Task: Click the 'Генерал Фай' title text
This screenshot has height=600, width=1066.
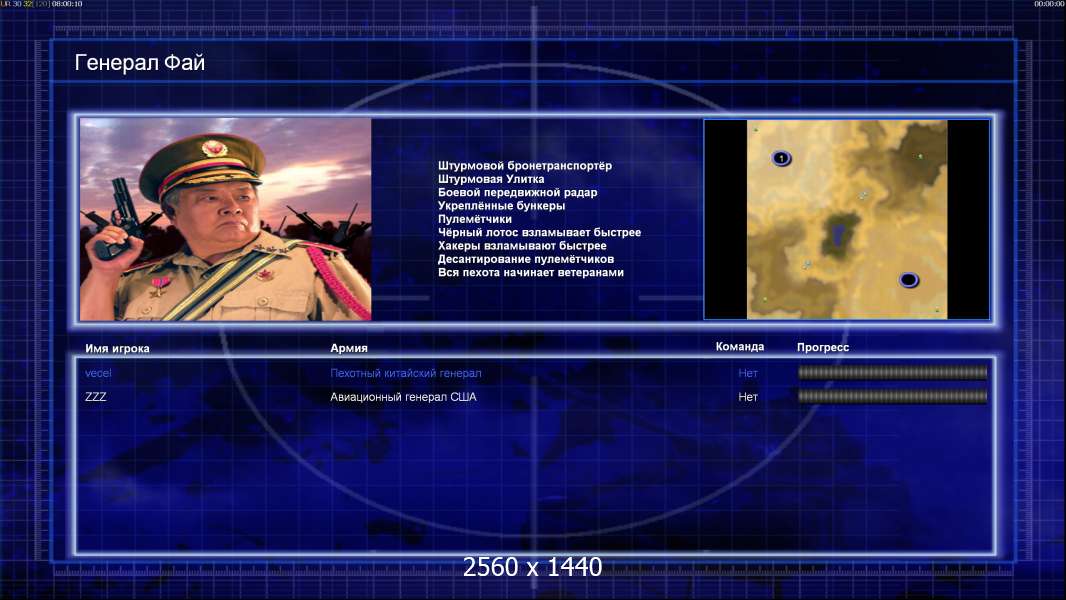Action: [139, 63]
